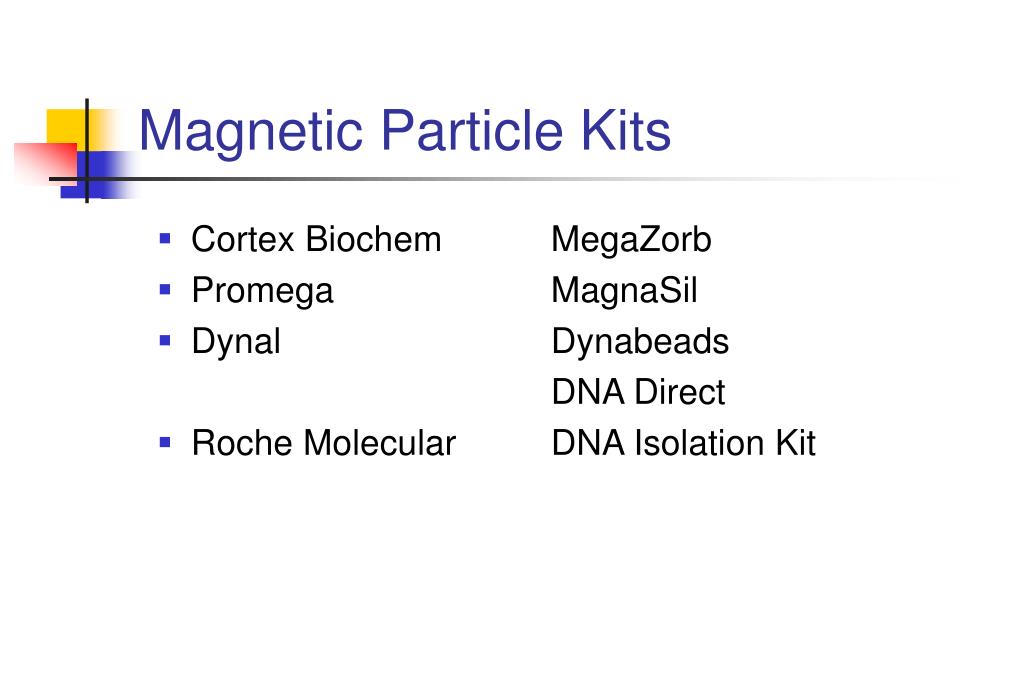
Task: Select the Dynal list entry
Action: [x=236, y=342]
